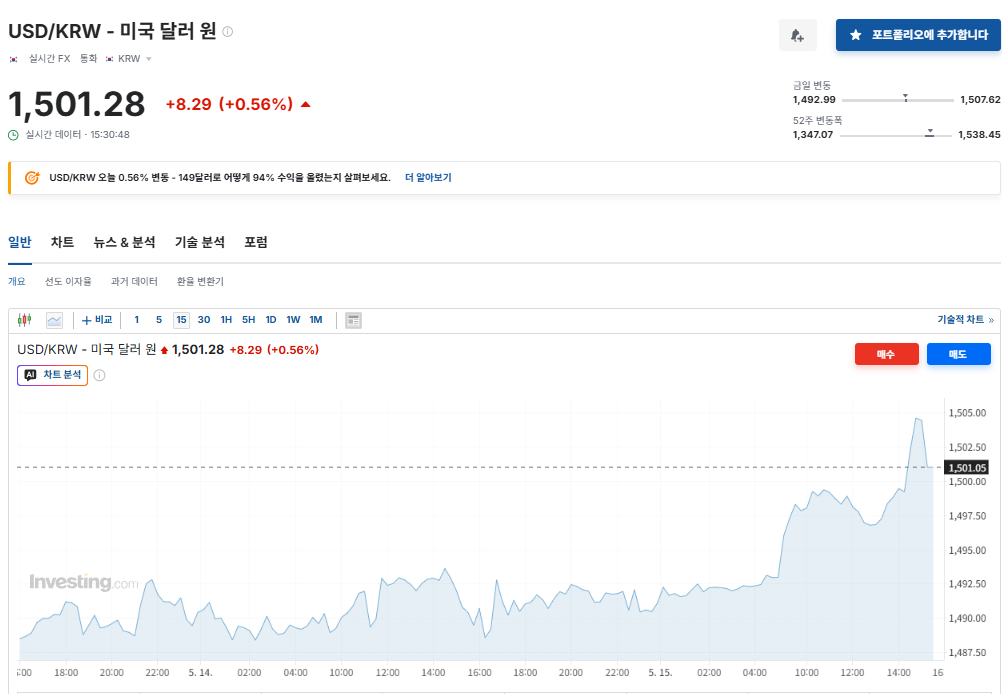Select the 1H interval
Screen dimensions: 1002x694
tap(226, 320)
